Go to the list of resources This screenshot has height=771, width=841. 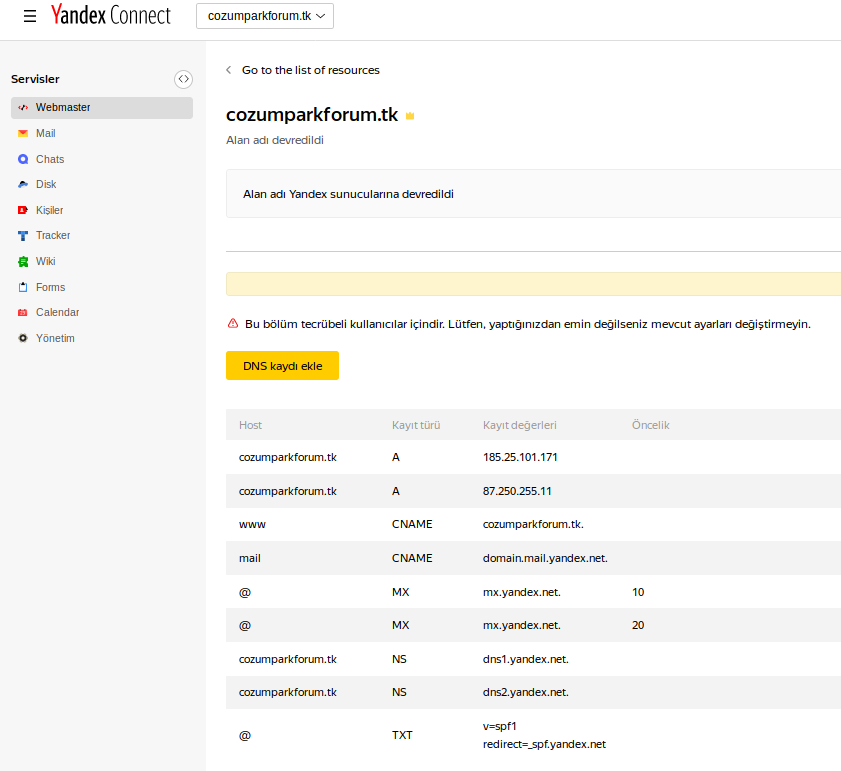coord(311,70)
